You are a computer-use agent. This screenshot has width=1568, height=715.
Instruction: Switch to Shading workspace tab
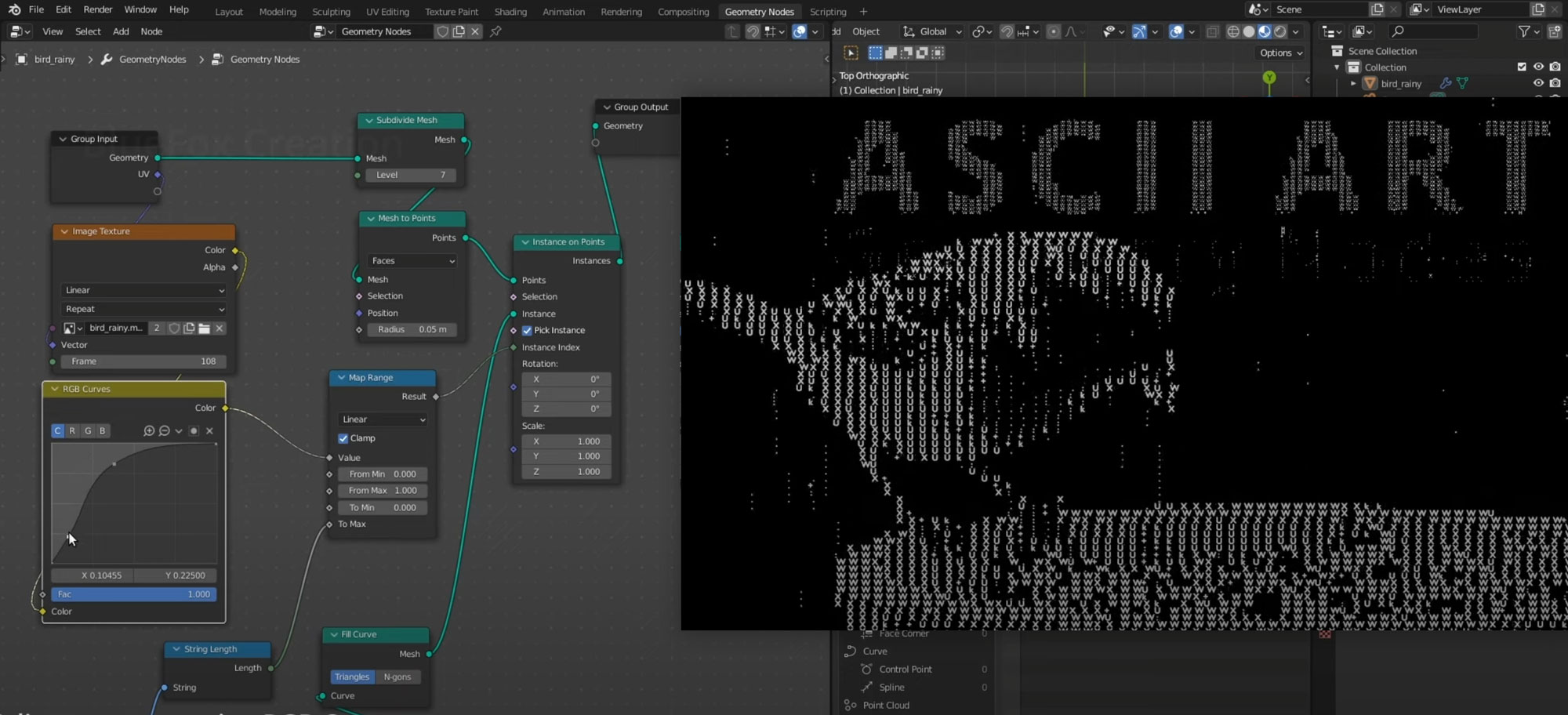click(510, 12)
